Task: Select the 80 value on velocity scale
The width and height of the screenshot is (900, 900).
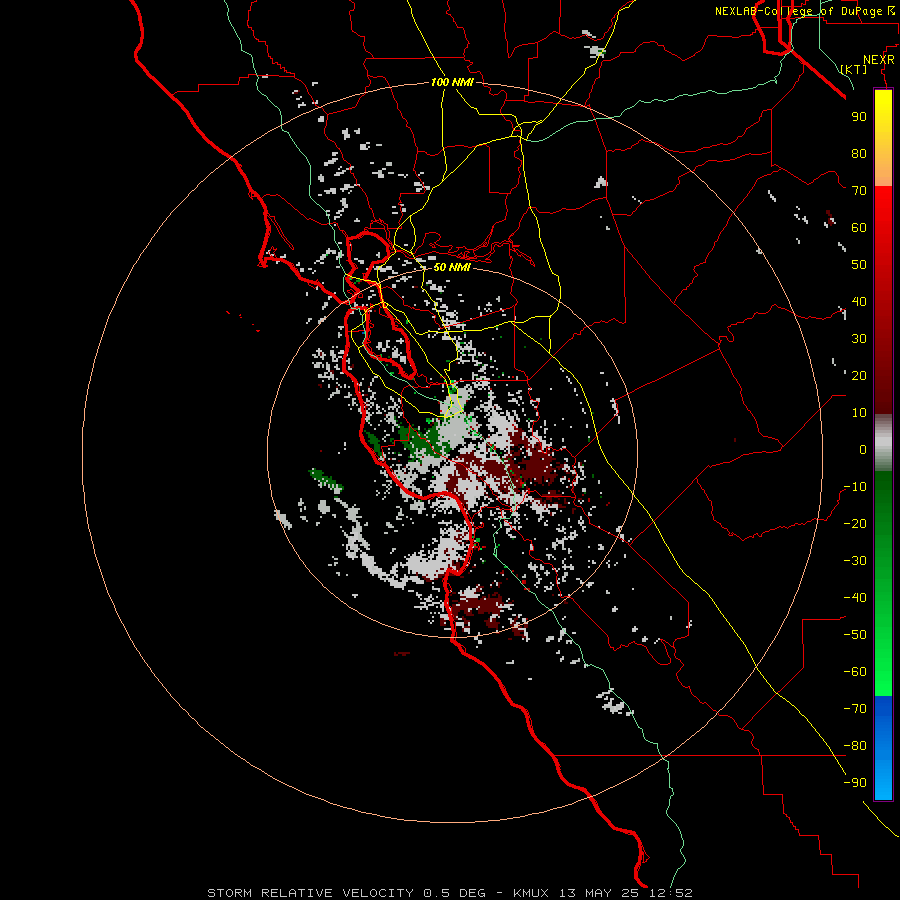Action: point(859,154)
